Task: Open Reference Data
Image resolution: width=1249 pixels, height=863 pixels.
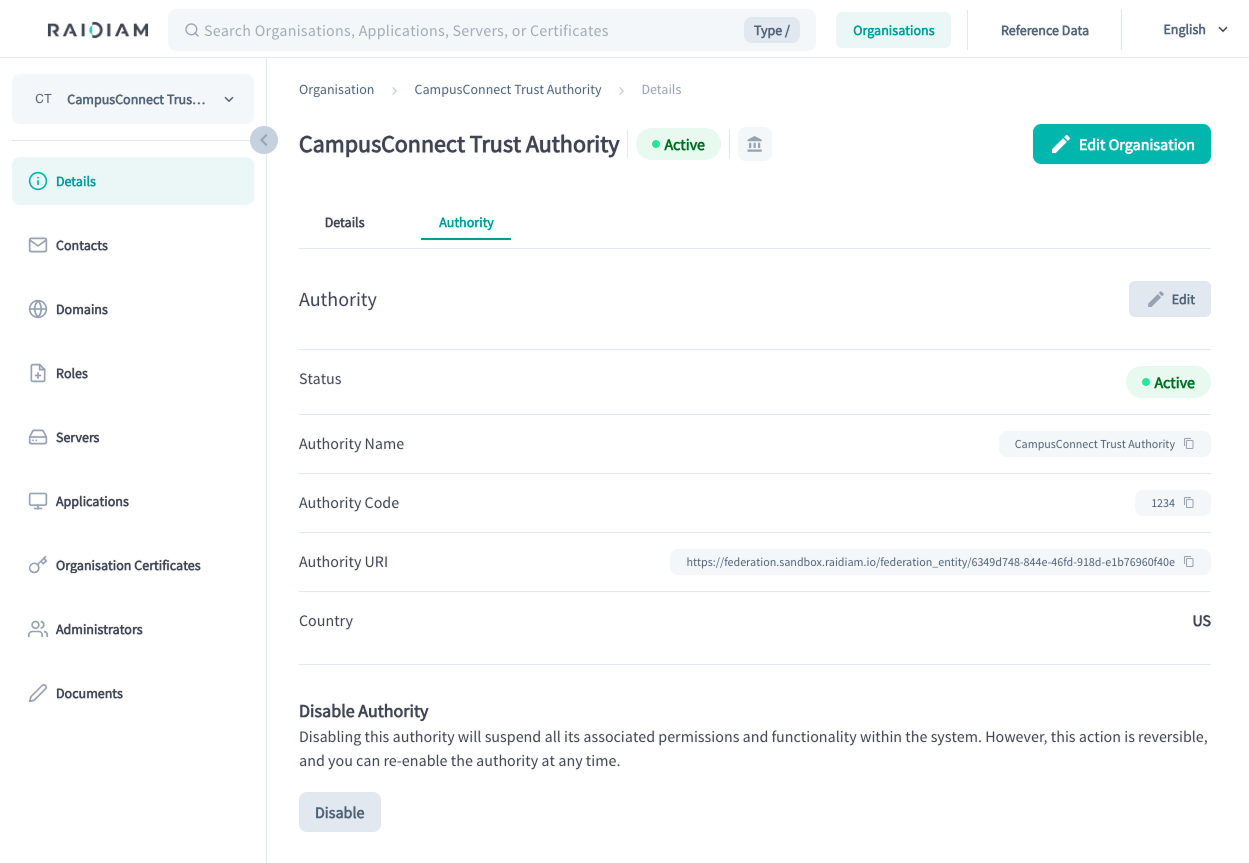Action: click(x=1044, y=30)
